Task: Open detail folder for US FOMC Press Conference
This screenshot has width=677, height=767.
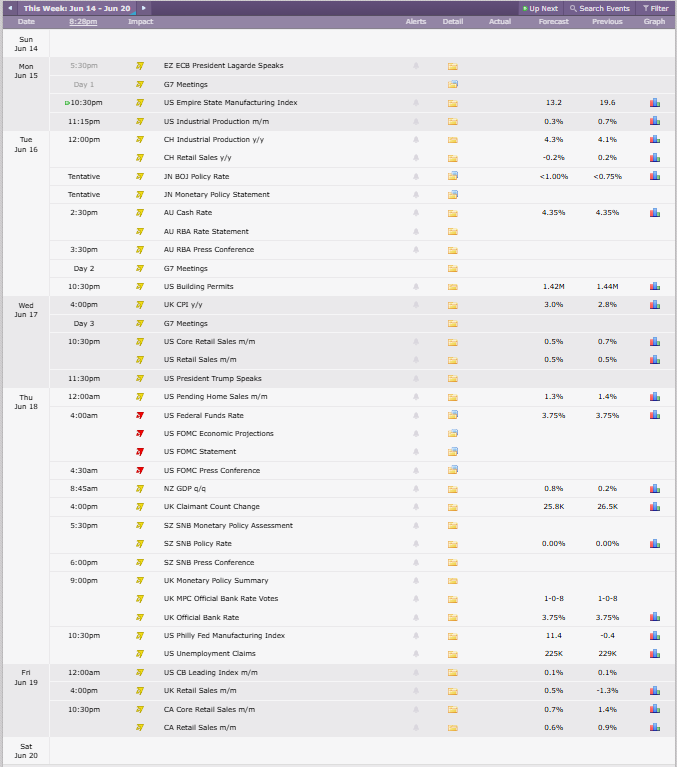Action: tap(452, 470)
